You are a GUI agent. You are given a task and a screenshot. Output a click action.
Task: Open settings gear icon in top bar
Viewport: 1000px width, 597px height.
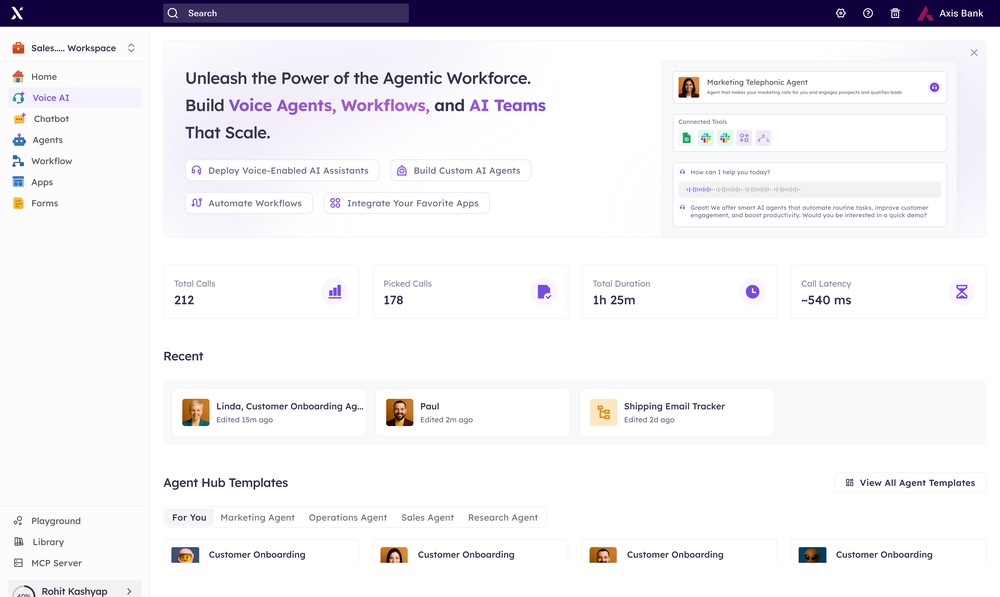tap(841, 13)
